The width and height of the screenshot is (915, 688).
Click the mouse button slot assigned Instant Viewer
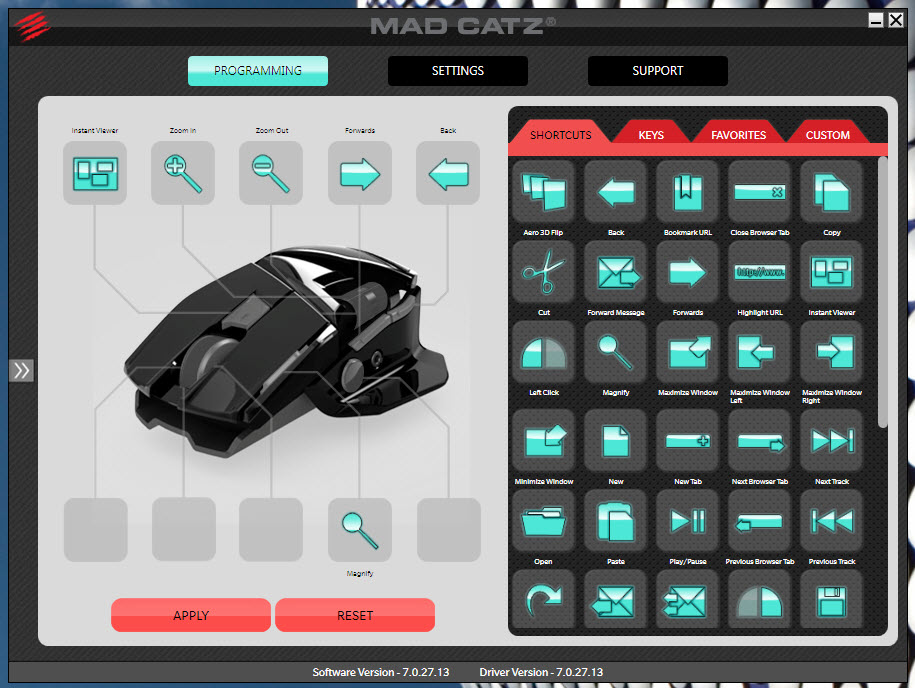pyautogui.click(x=95, y=173)
